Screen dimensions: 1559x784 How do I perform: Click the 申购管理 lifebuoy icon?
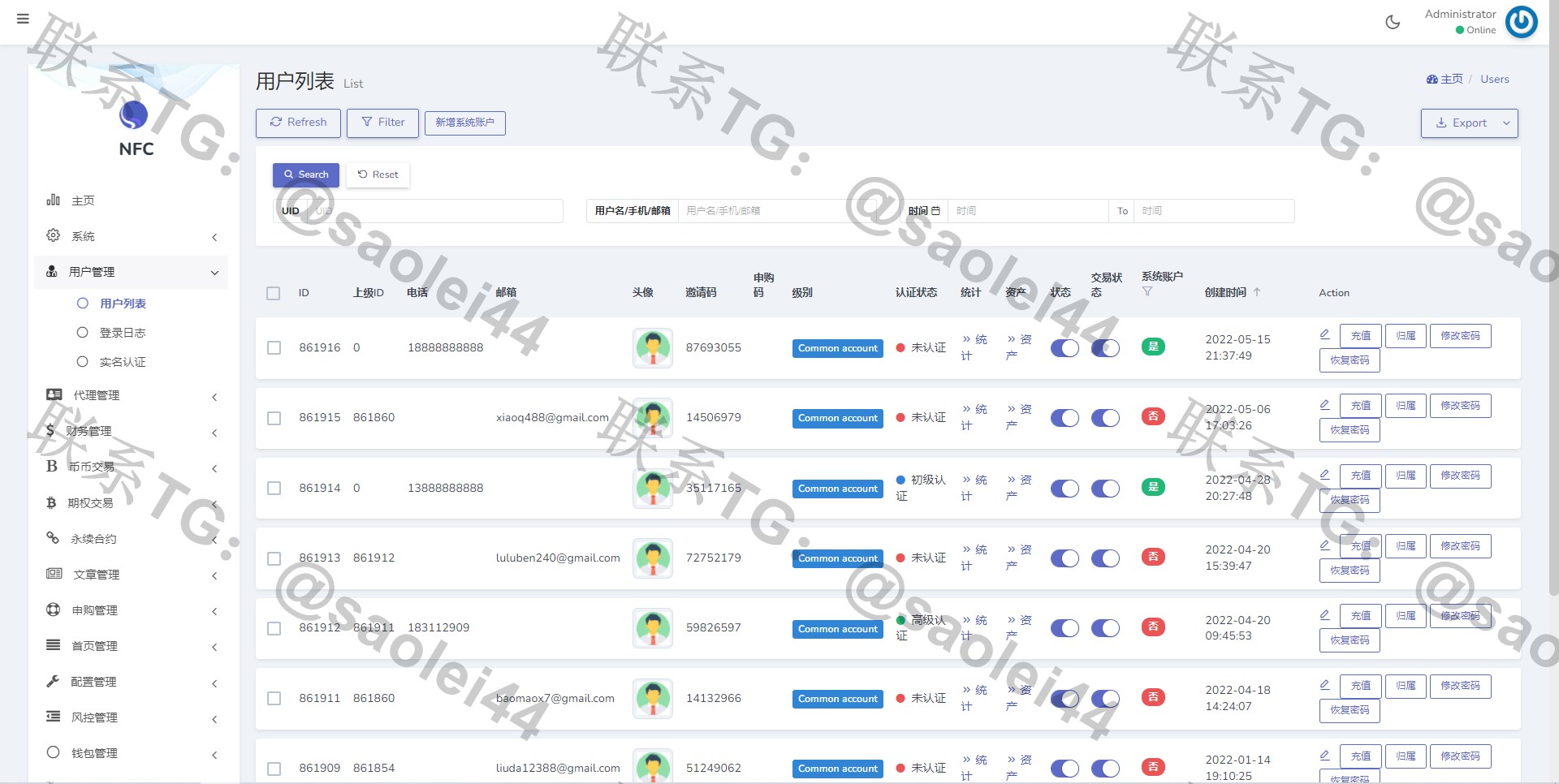pos(54,610)
